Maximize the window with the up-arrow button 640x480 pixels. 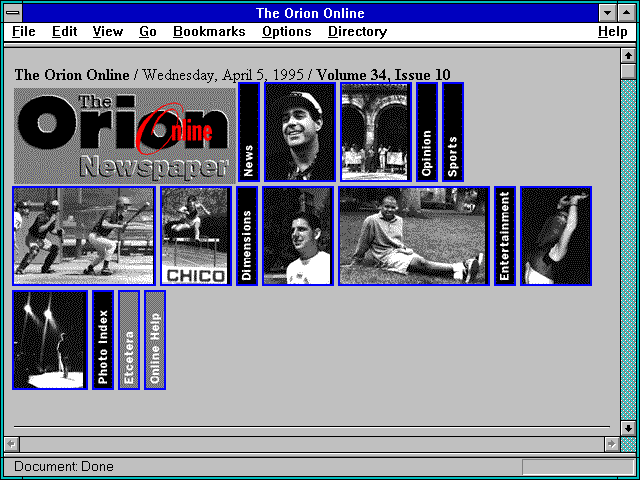point(627,13)
